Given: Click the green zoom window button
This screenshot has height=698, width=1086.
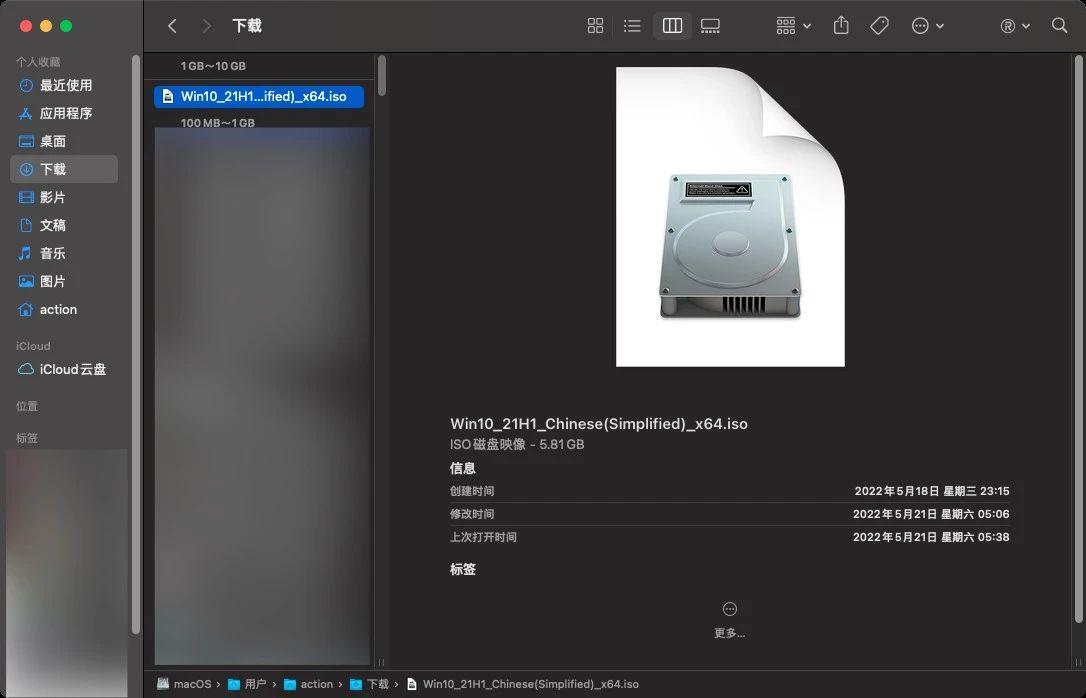Looking at the screenshot, I should 66,26.
